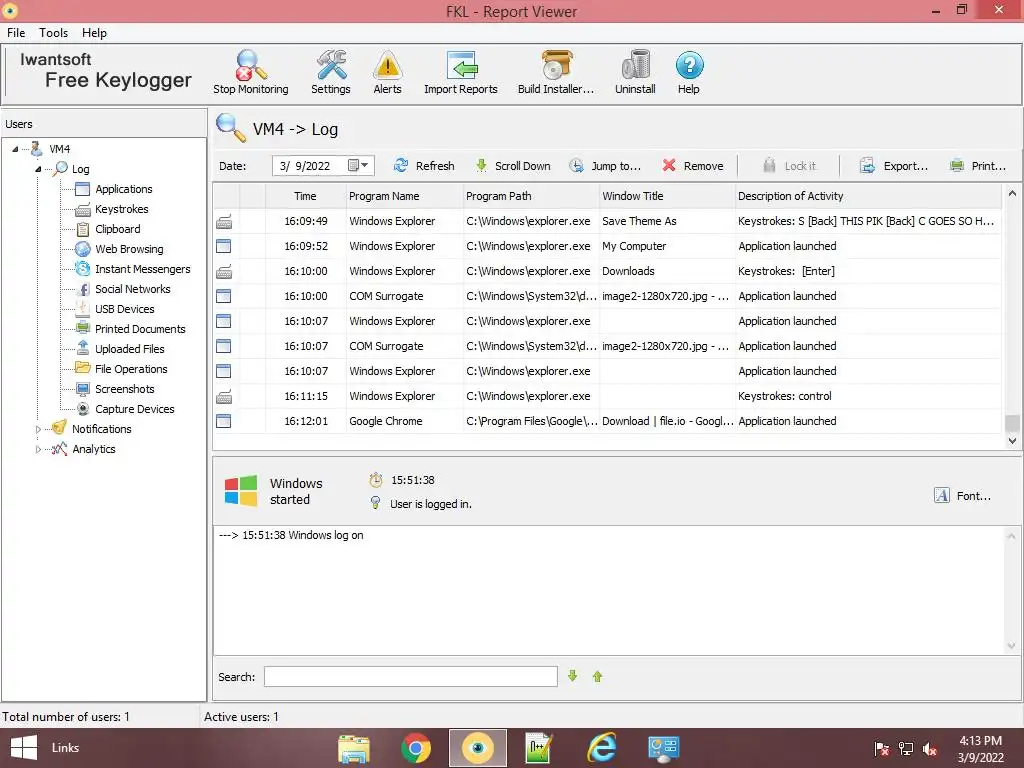The width and height of the screenshot is (1024, 768).
Task: Open the Date calendar dropdown
Action: (x=359, y=166)
